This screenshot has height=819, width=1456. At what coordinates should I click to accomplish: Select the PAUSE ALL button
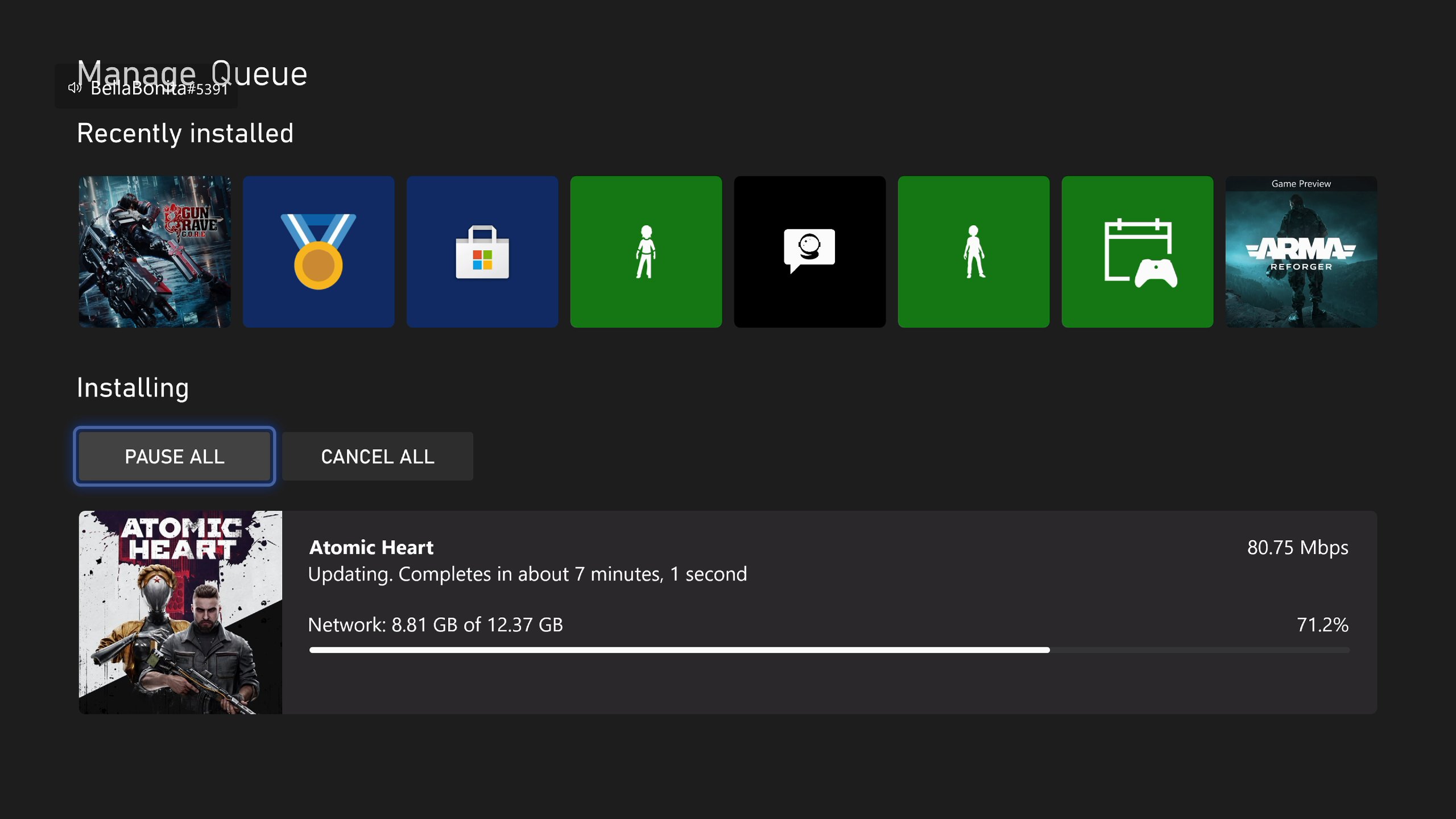[x=175, y=456]
